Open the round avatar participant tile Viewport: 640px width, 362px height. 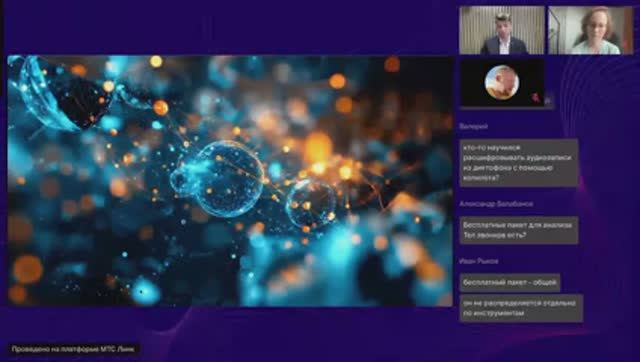point(502,83)
